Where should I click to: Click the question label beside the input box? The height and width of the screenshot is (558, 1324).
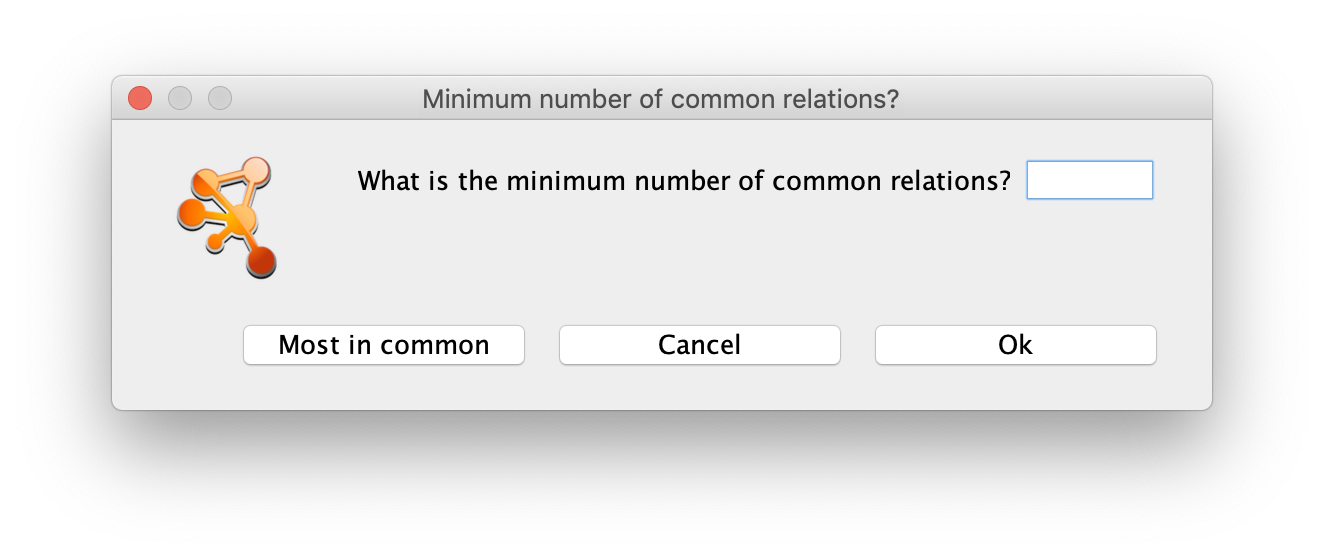click(685, 182)
